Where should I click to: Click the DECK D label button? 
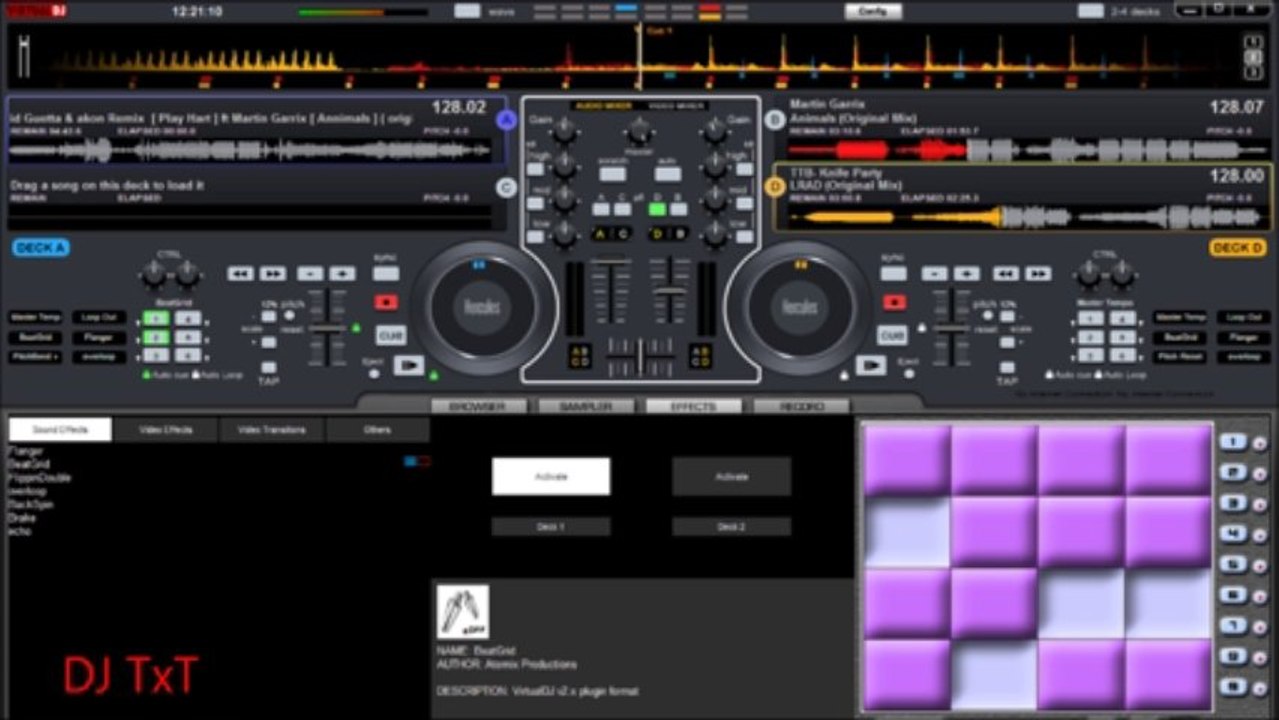1237,247
